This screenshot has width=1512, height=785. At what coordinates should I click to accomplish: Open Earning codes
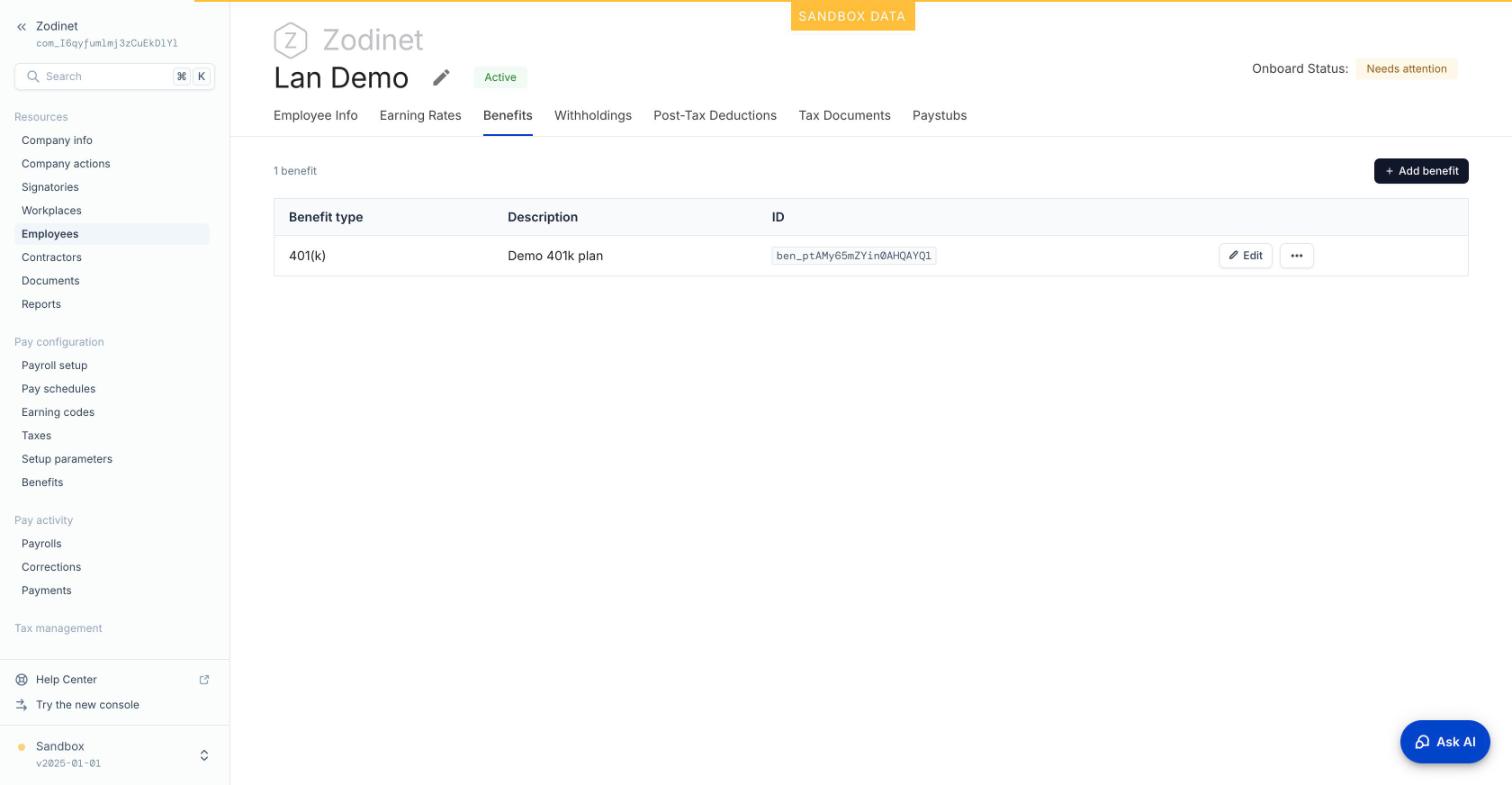58,413
